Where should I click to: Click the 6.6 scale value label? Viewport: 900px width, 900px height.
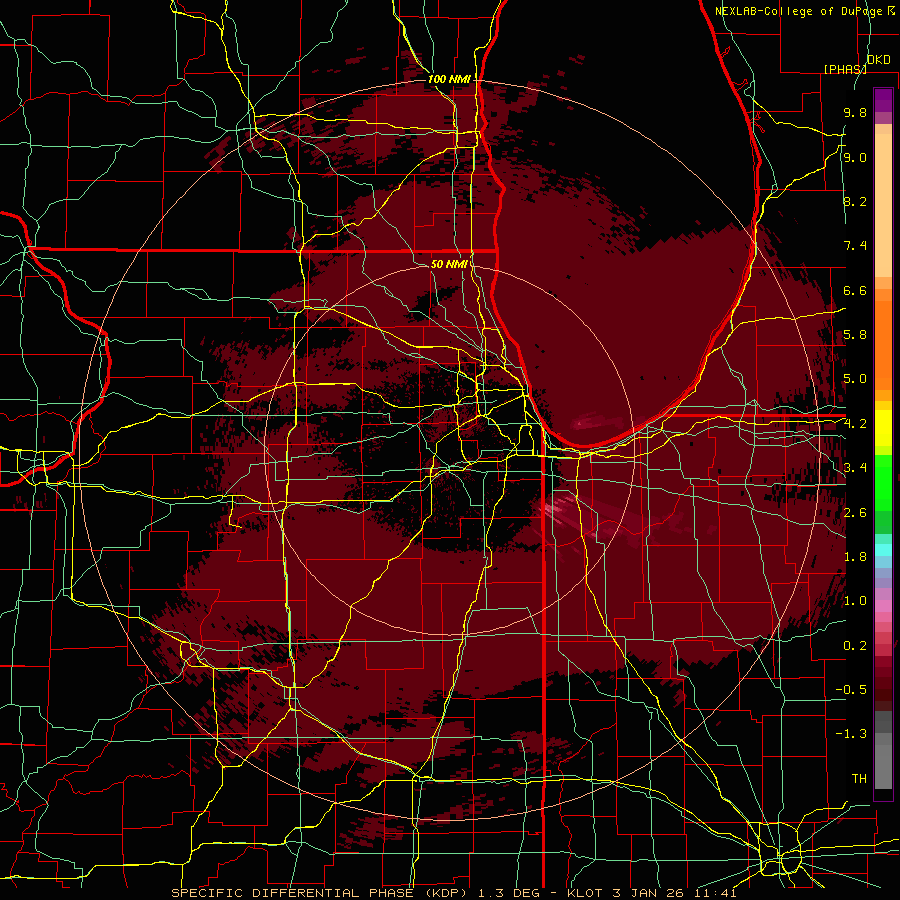coord(855,290)
